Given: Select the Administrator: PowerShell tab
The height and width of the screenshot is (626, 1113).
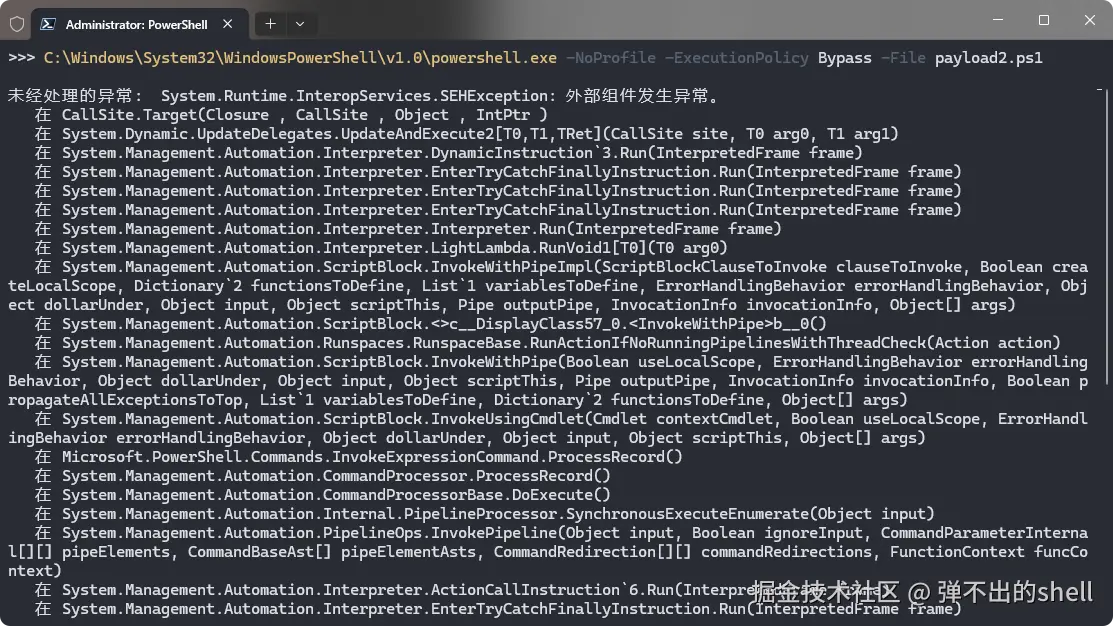Looking at the screenshot, I should pyautogui.click(x=141, y=24).
